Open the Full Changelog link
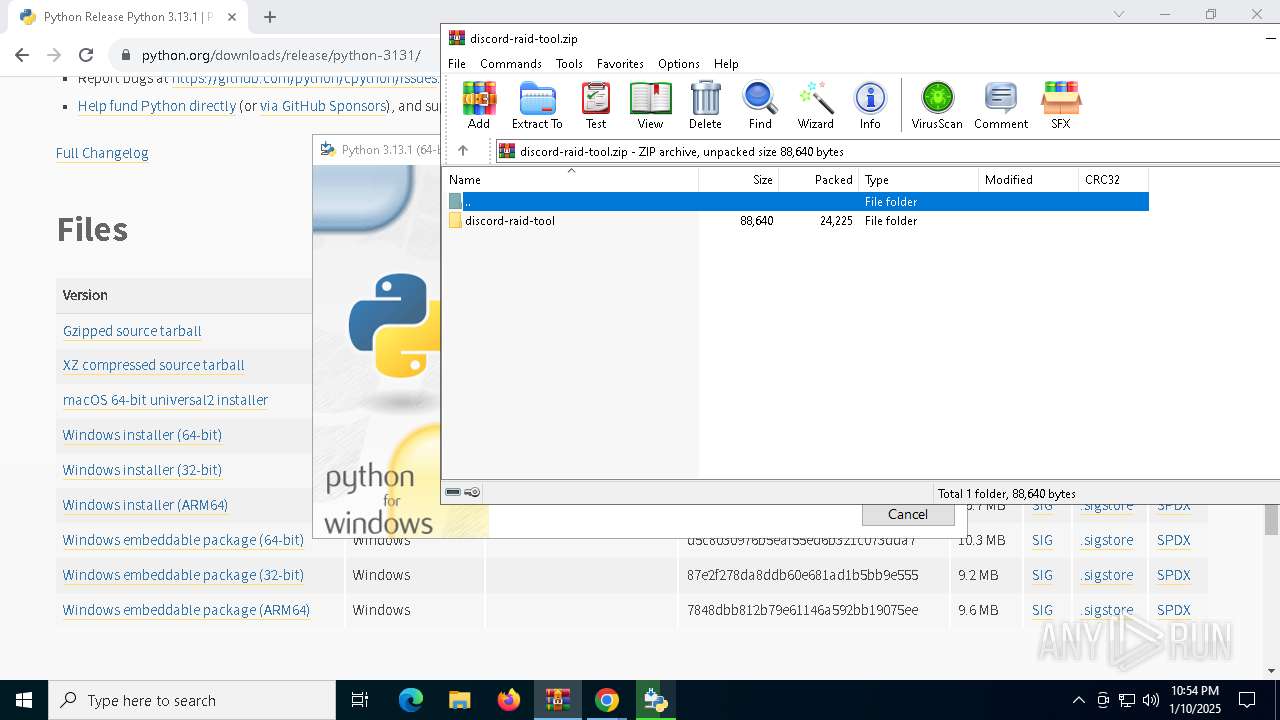This screenshot has width=1280, height=720. [102, 153]
